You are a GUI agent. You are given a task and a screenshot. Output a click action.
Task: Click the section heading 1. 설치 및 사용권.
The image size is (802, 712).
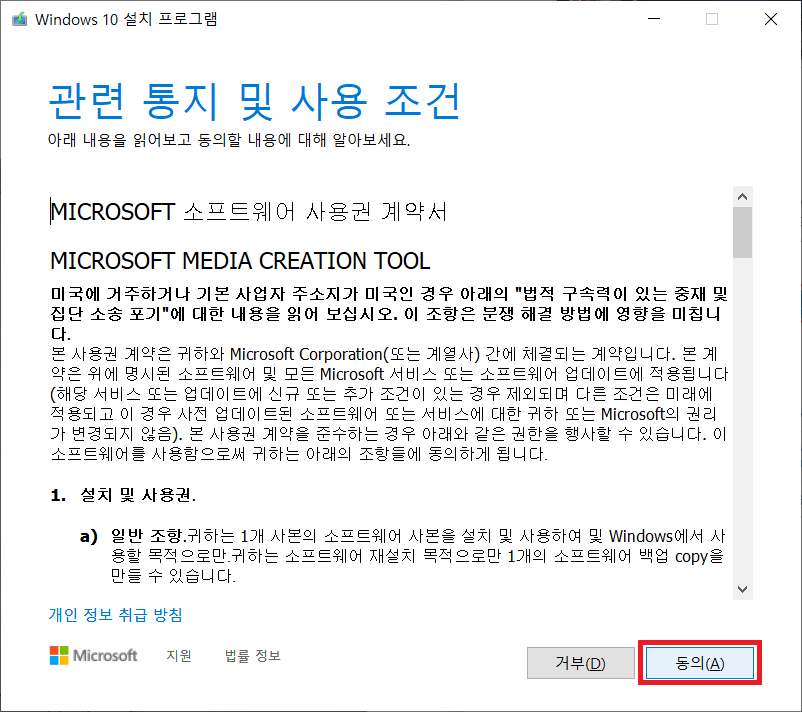point(123,495)
